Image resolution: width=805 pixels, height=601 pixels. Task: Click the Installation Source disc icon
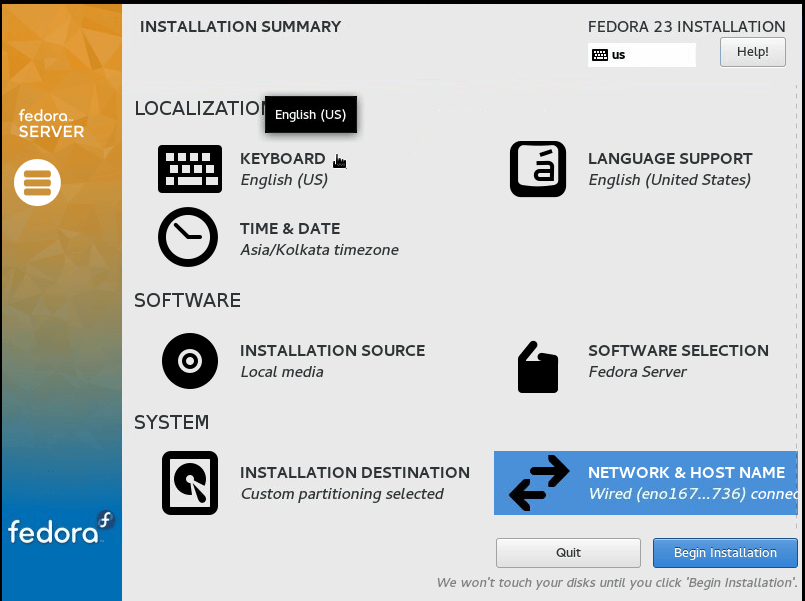pyautogui.click(x=190, y=361)
